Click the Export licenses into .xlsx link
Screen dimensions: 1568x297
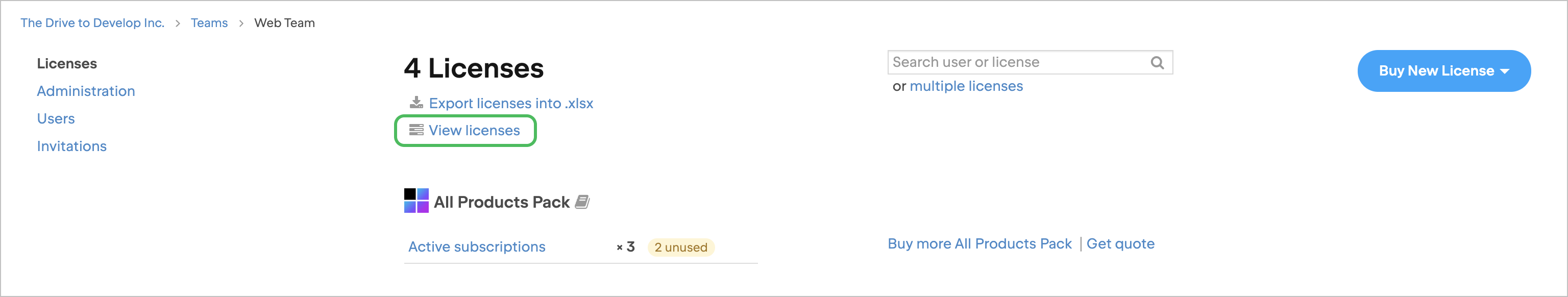pyautogui.click(x=511, y=104)
